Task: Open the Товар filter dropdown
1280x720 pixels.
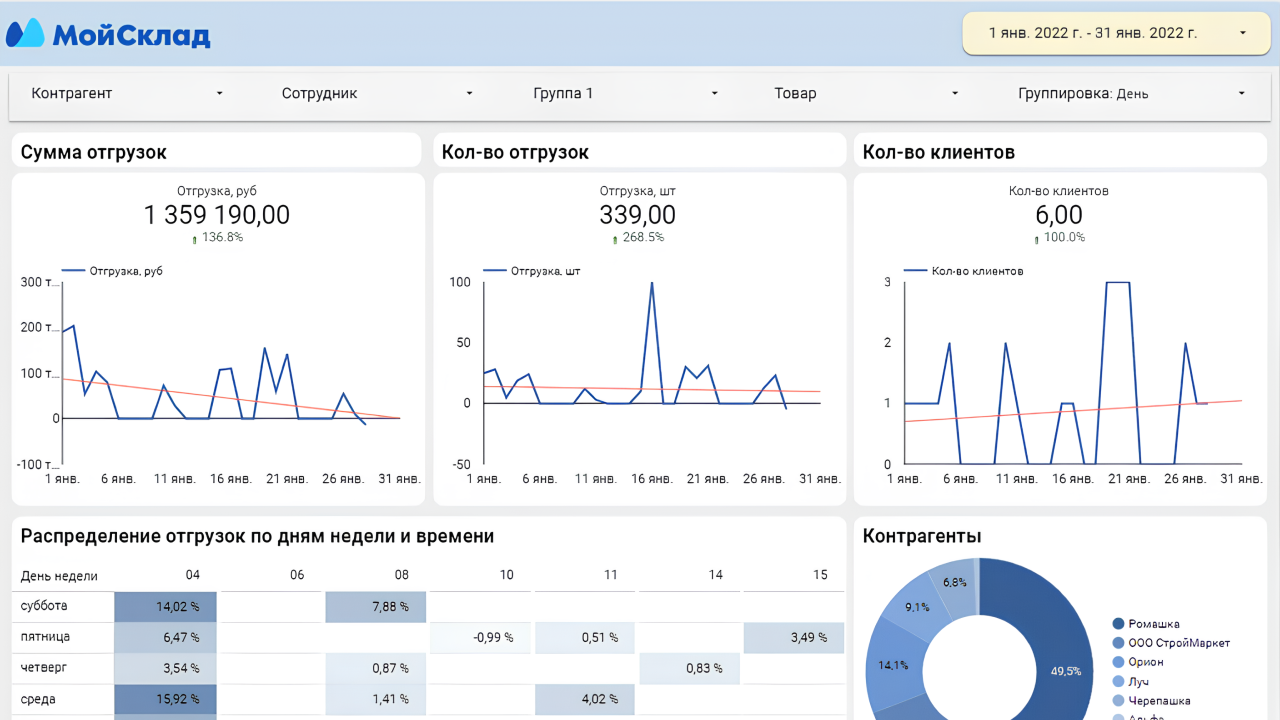Action: click(866, 93)
